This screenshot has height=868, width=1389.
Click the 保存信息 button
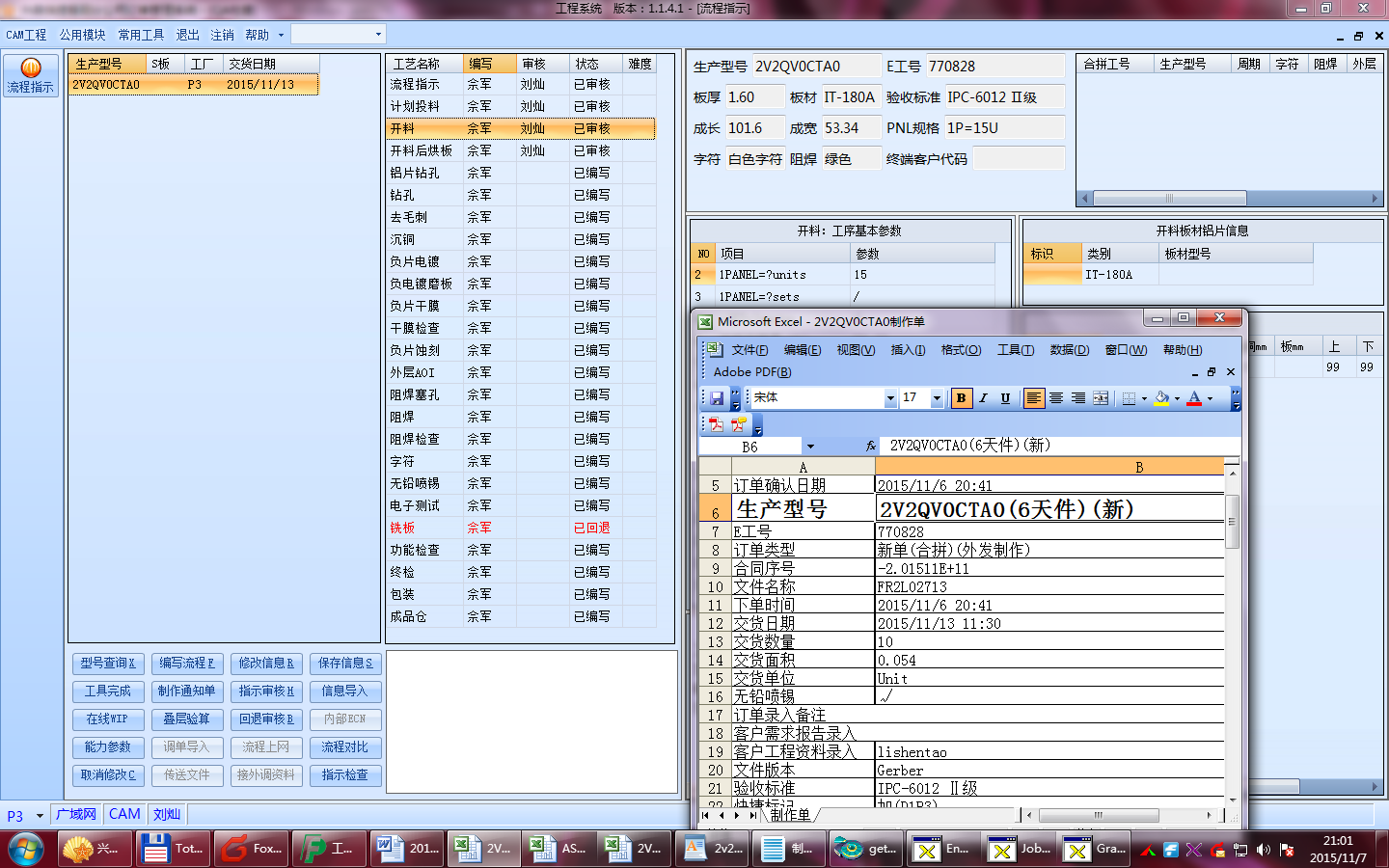[x=345, y=664]
